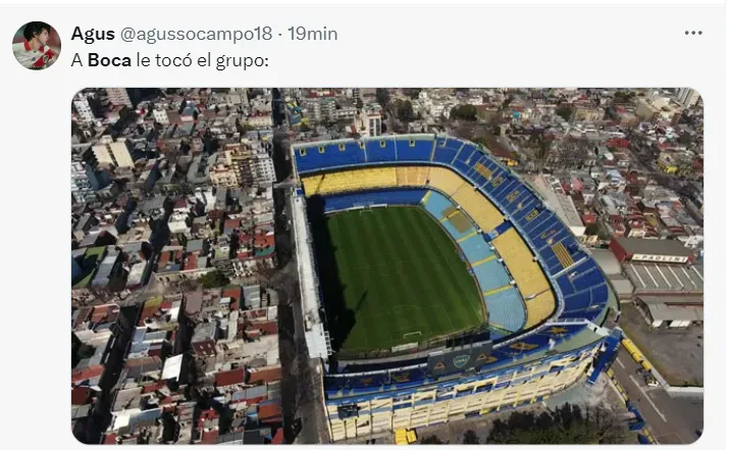
Task: Select the tweet text 'le tocó el grupo:'
Action: tap(203, 61)
